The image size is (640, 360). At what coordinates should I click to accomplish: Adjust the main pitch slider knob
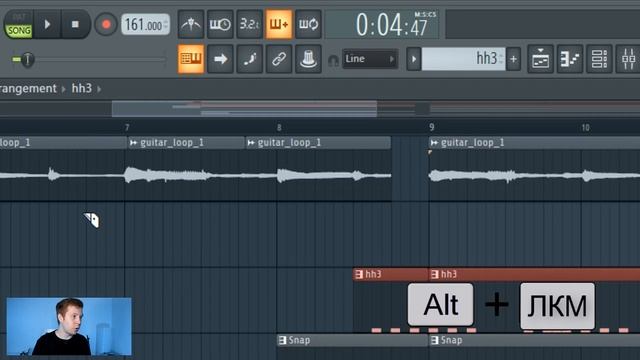pyautogui.click(x=27, y=60)
